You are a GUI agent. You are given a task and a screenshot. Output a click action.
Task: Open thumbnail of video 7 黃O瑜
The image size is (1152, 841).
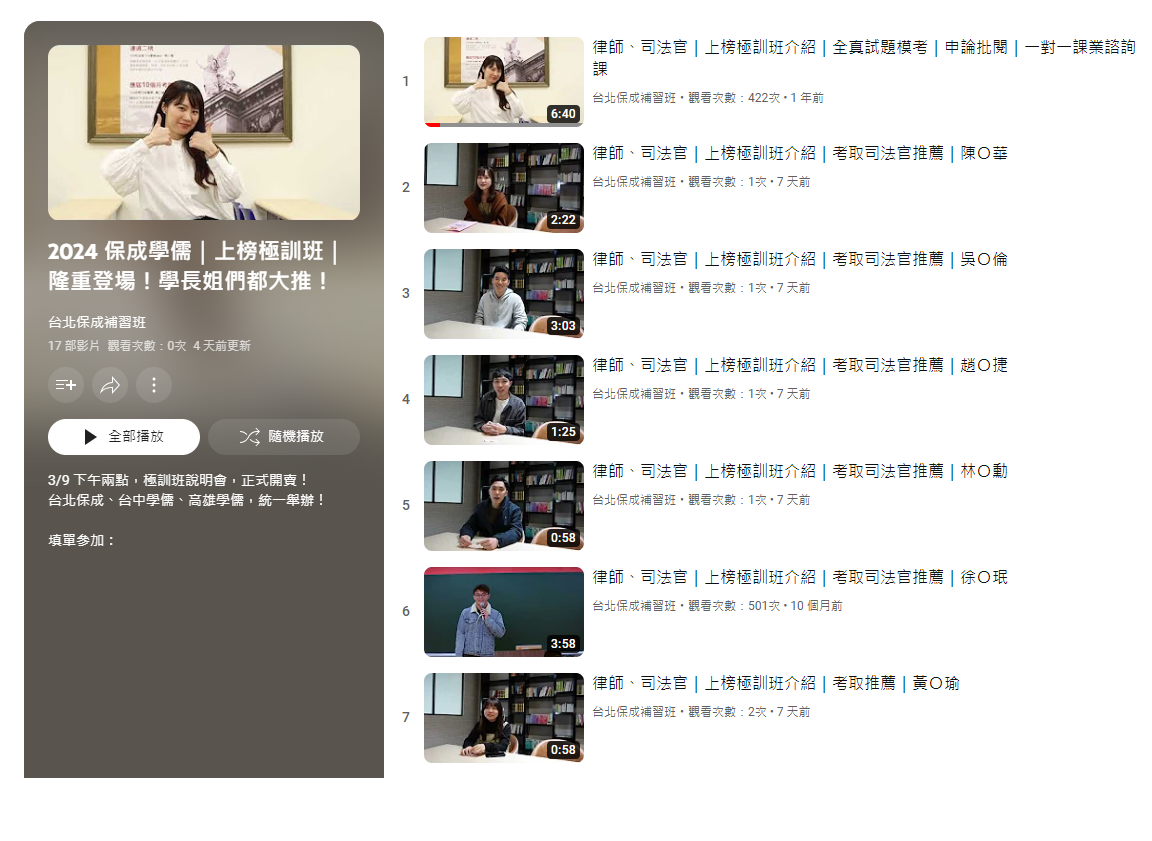[504, 718]
